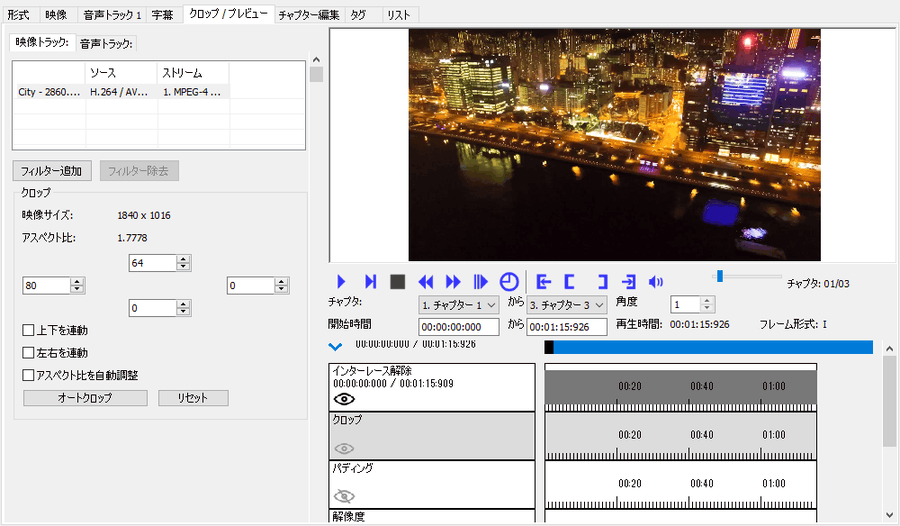Check アスペクト比を自動調整 option
This screenshot has height=526, width=900.
point(28,375)
